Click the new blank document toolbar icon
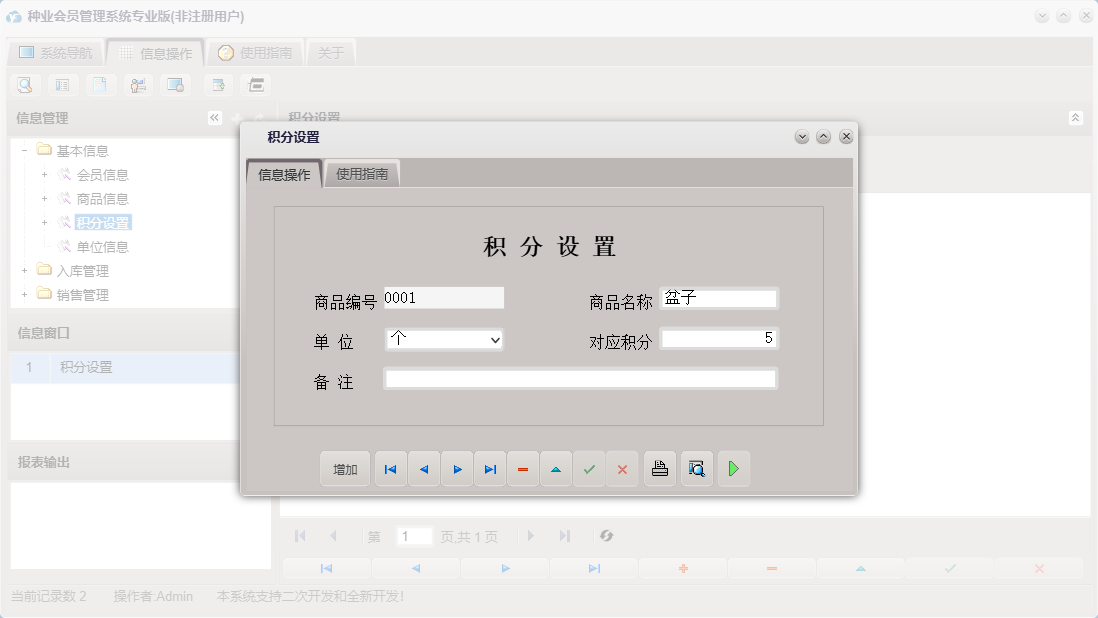The width and height of the screenshot is (1098, 618). click(x=101, y=85)
